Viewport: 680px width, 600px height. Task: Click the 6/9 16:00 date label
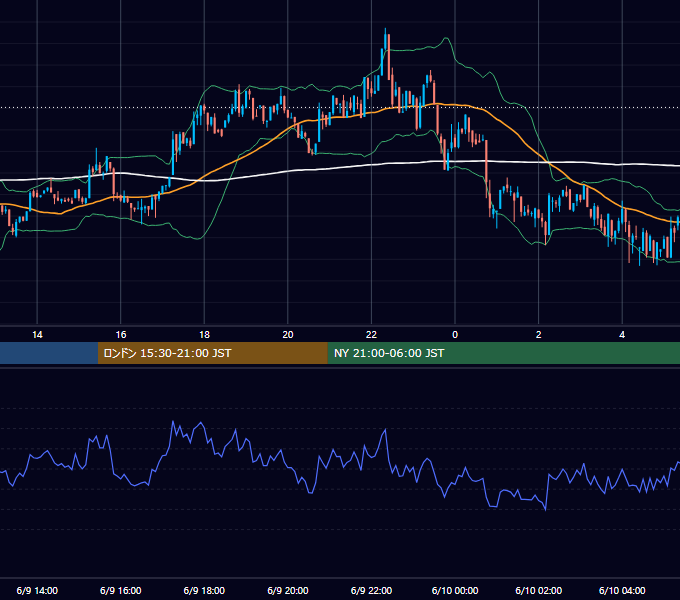pos(121,590)
